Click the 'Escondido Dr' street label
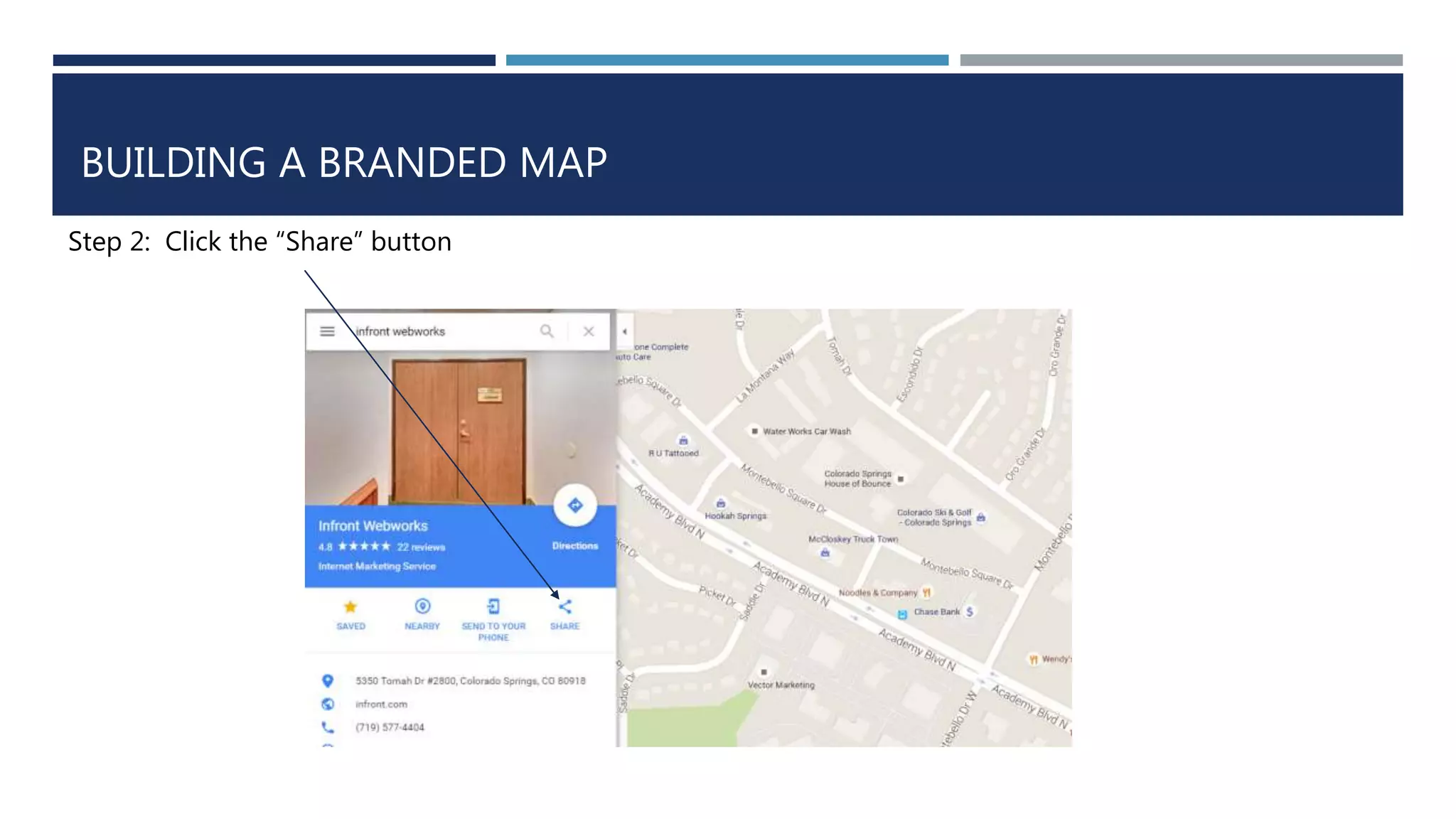 [x=909, y=375]
